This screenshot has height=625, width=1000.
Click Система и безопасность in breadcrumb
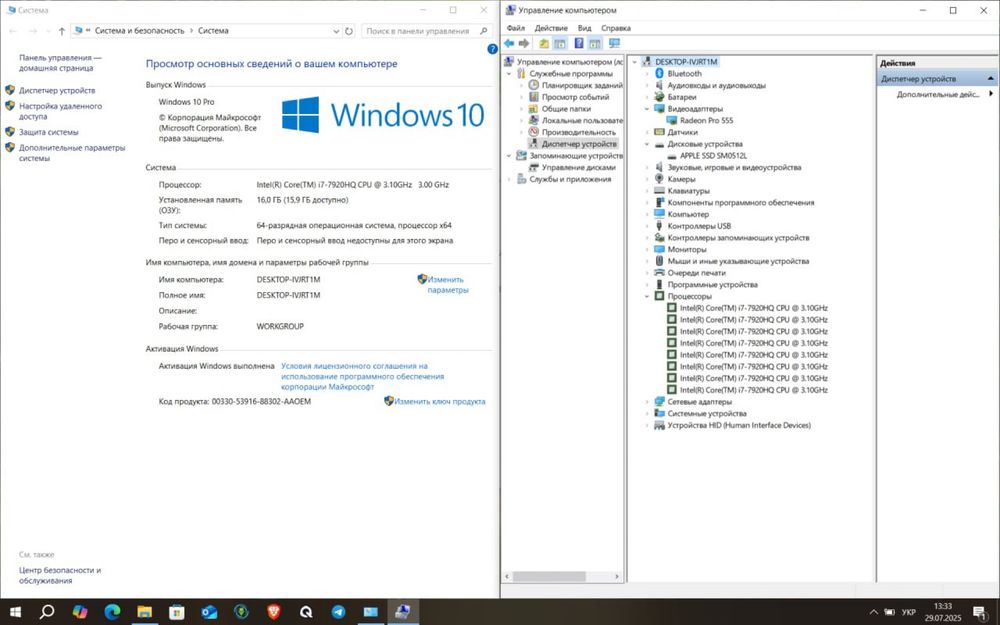(139, 31)
